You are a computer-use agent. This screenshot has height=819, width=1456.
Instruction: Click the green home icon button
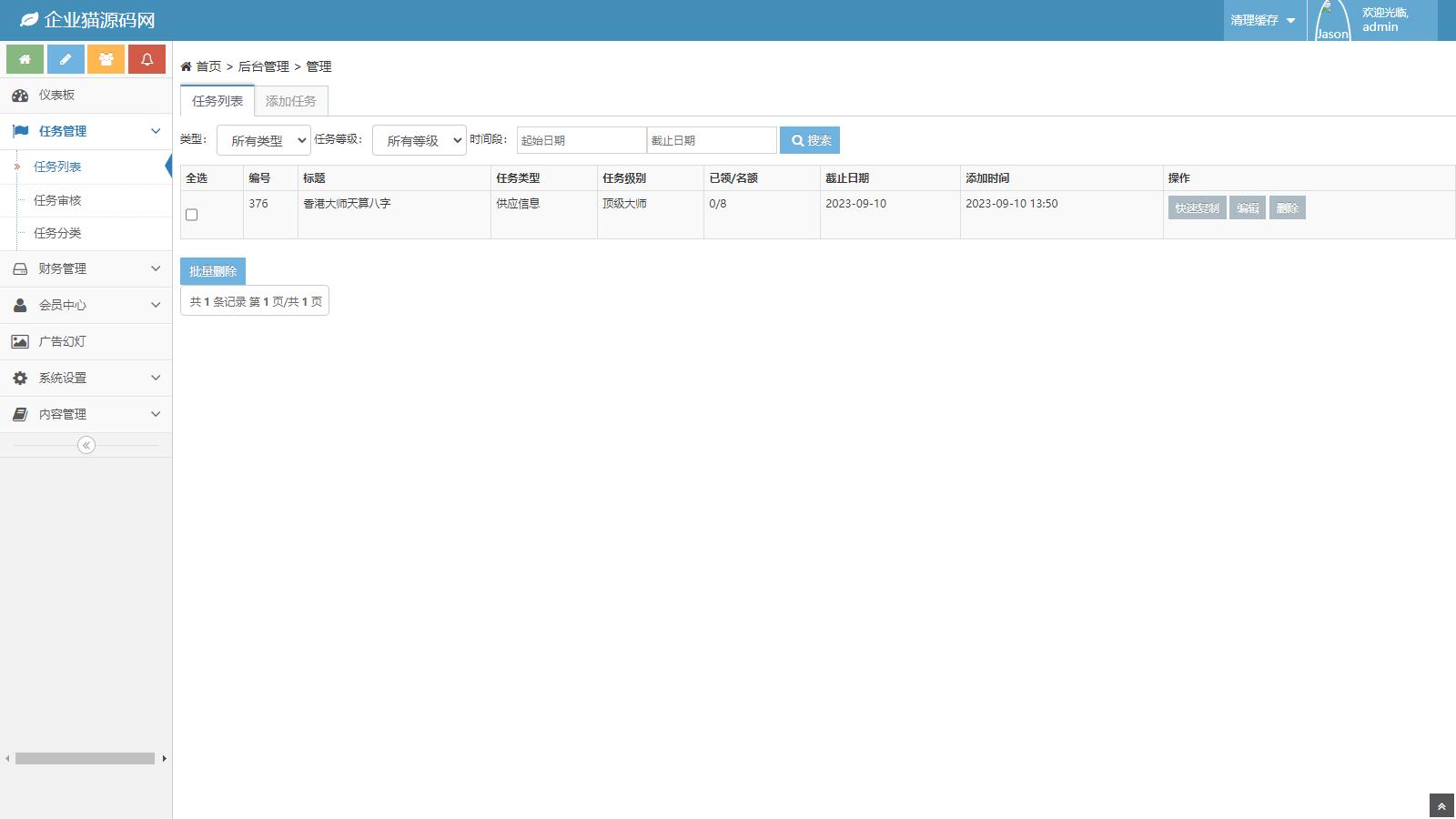25,59
